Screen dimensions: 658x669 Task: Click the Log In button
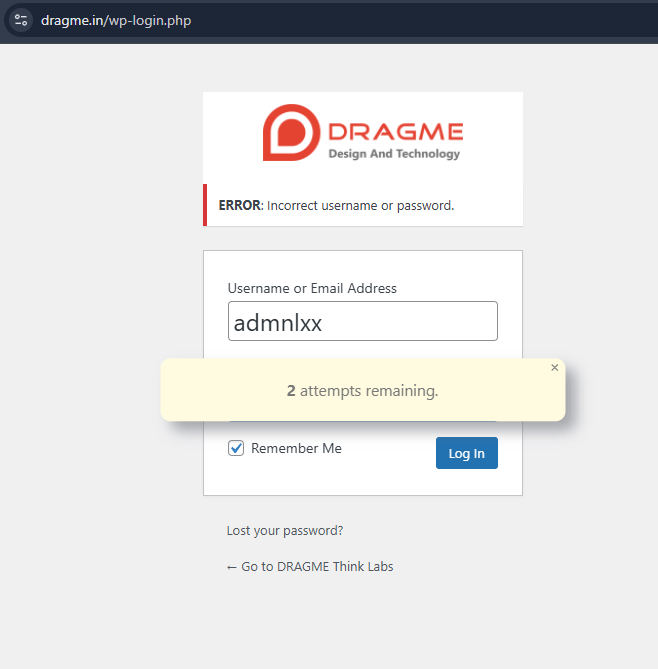[x=466, y=453]
